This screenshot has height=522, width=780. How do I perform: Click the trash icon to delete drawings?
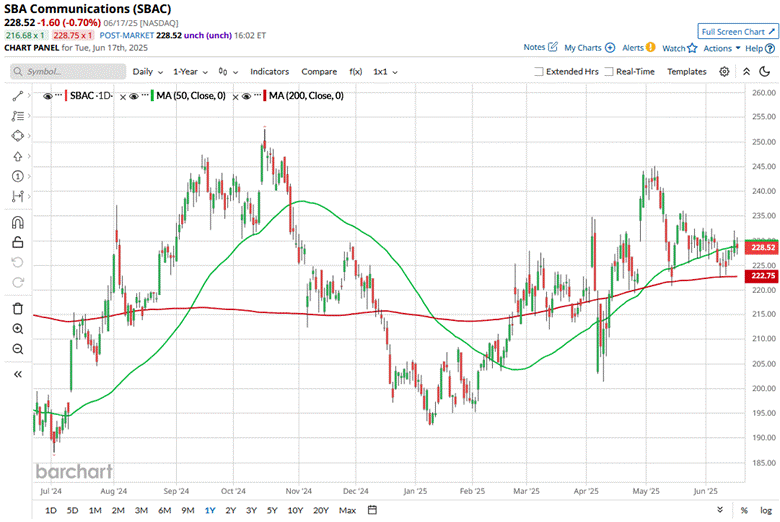[17, 306]
